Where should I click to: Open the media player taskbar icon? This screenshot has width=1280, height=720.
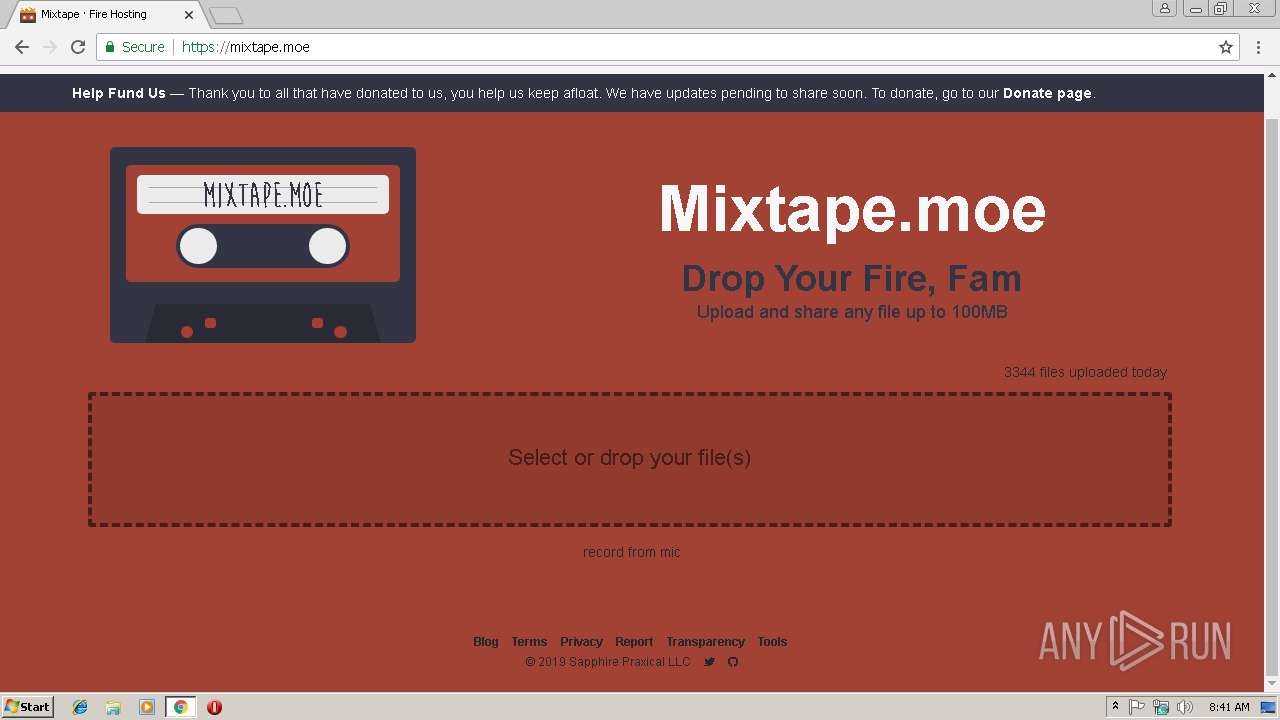[147, 707]
